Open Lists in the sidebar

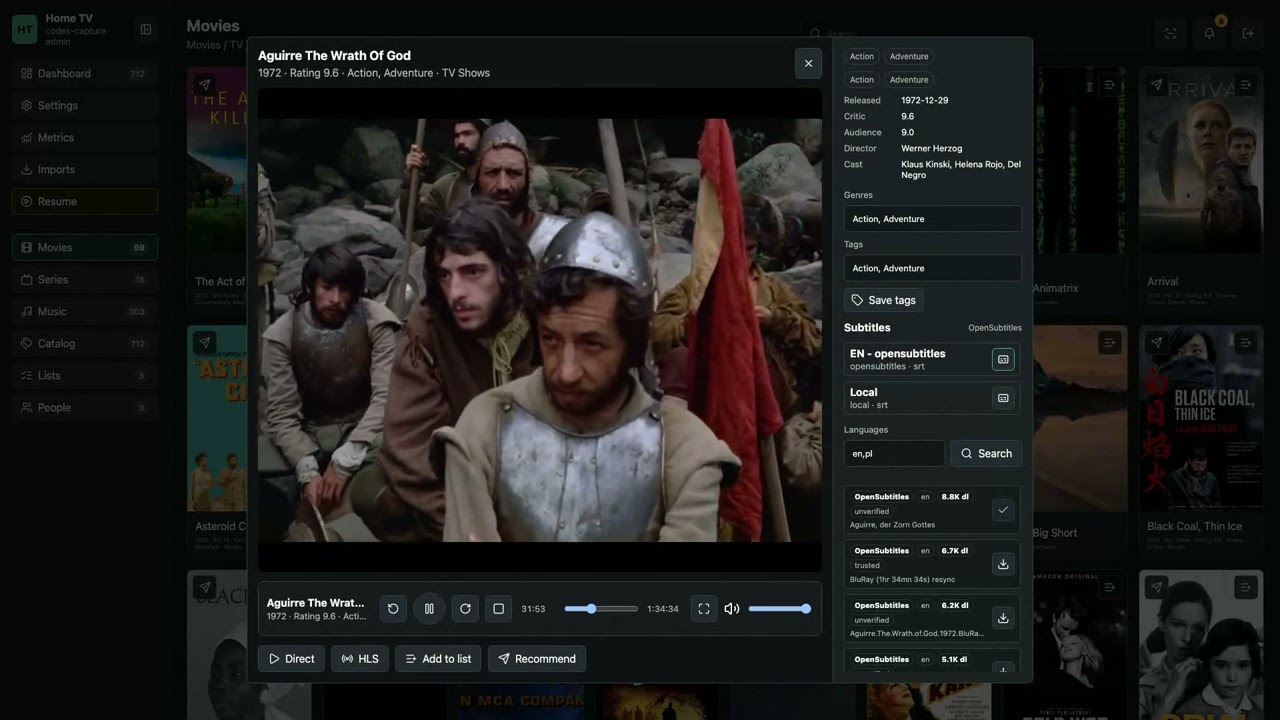click(x=85, y=375)
